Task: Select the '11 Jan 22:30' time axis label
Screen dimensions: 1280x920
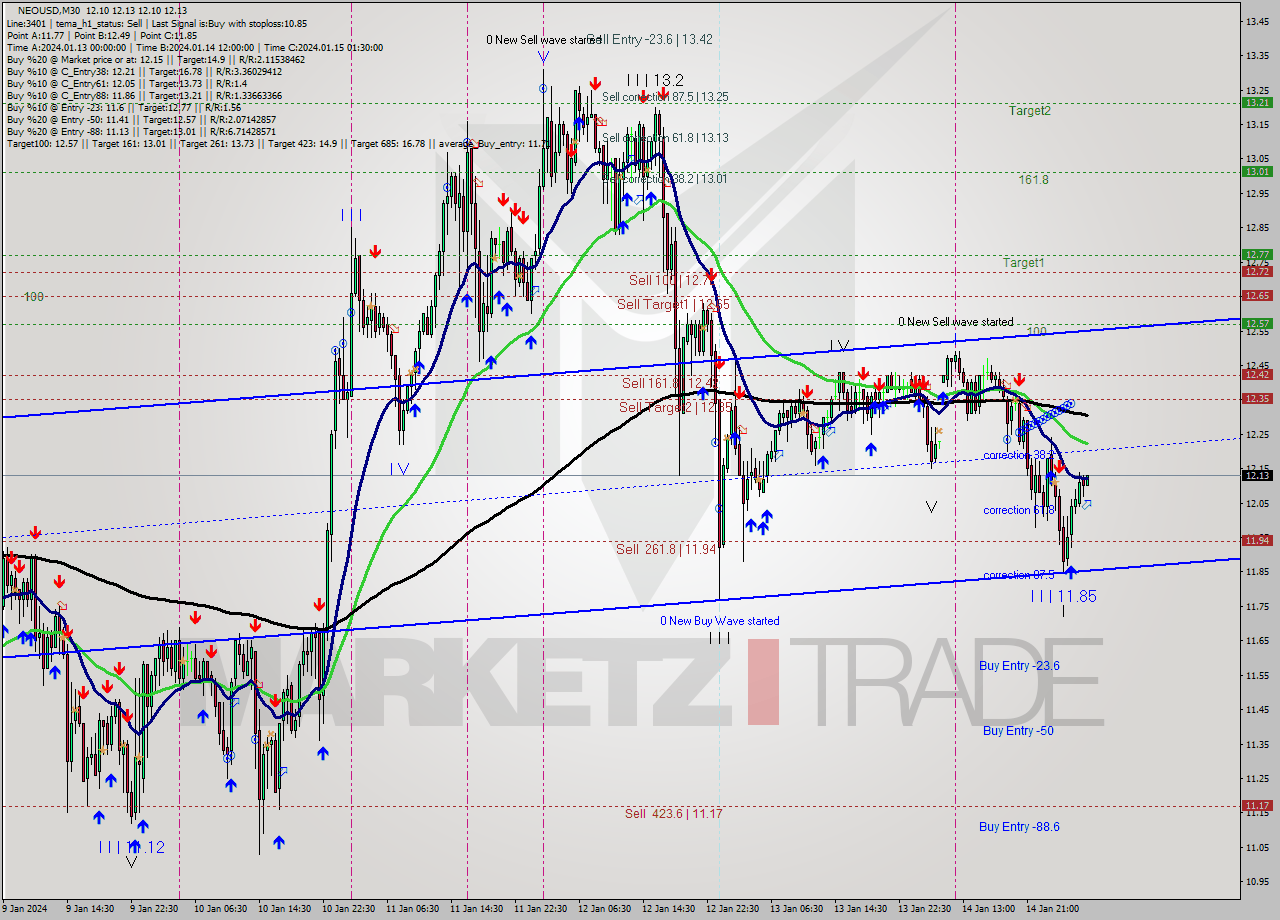Action: (x=539, y=909)
